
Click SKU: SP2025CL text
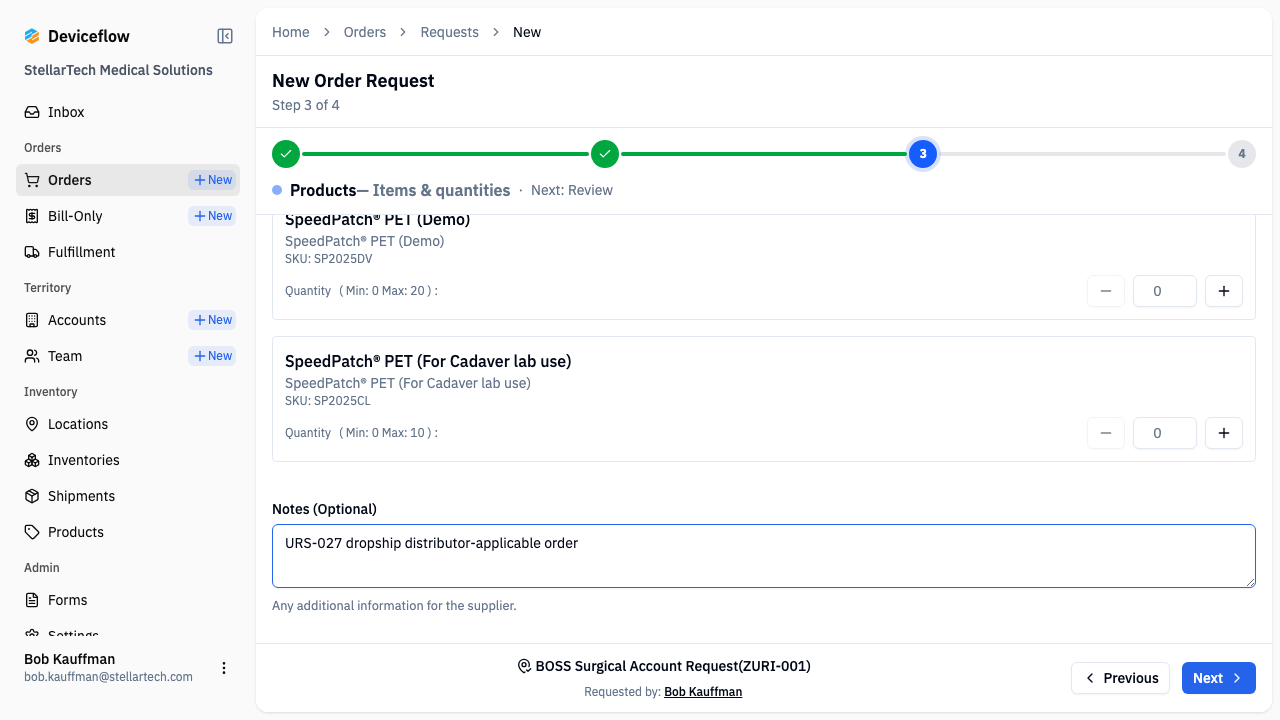pyautogui.click(x=328, y=401)
